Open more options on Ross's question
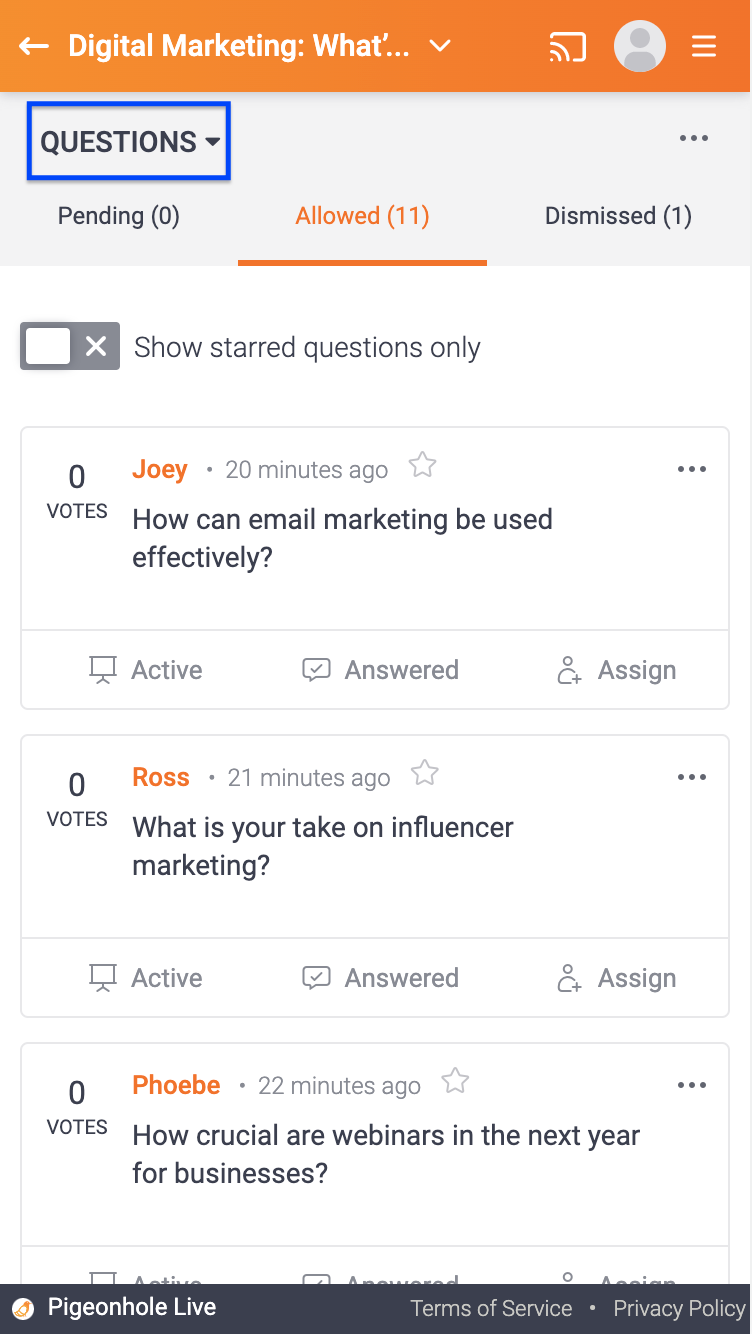Viewport: 752px width, 1334px height. tap(692, 777)
